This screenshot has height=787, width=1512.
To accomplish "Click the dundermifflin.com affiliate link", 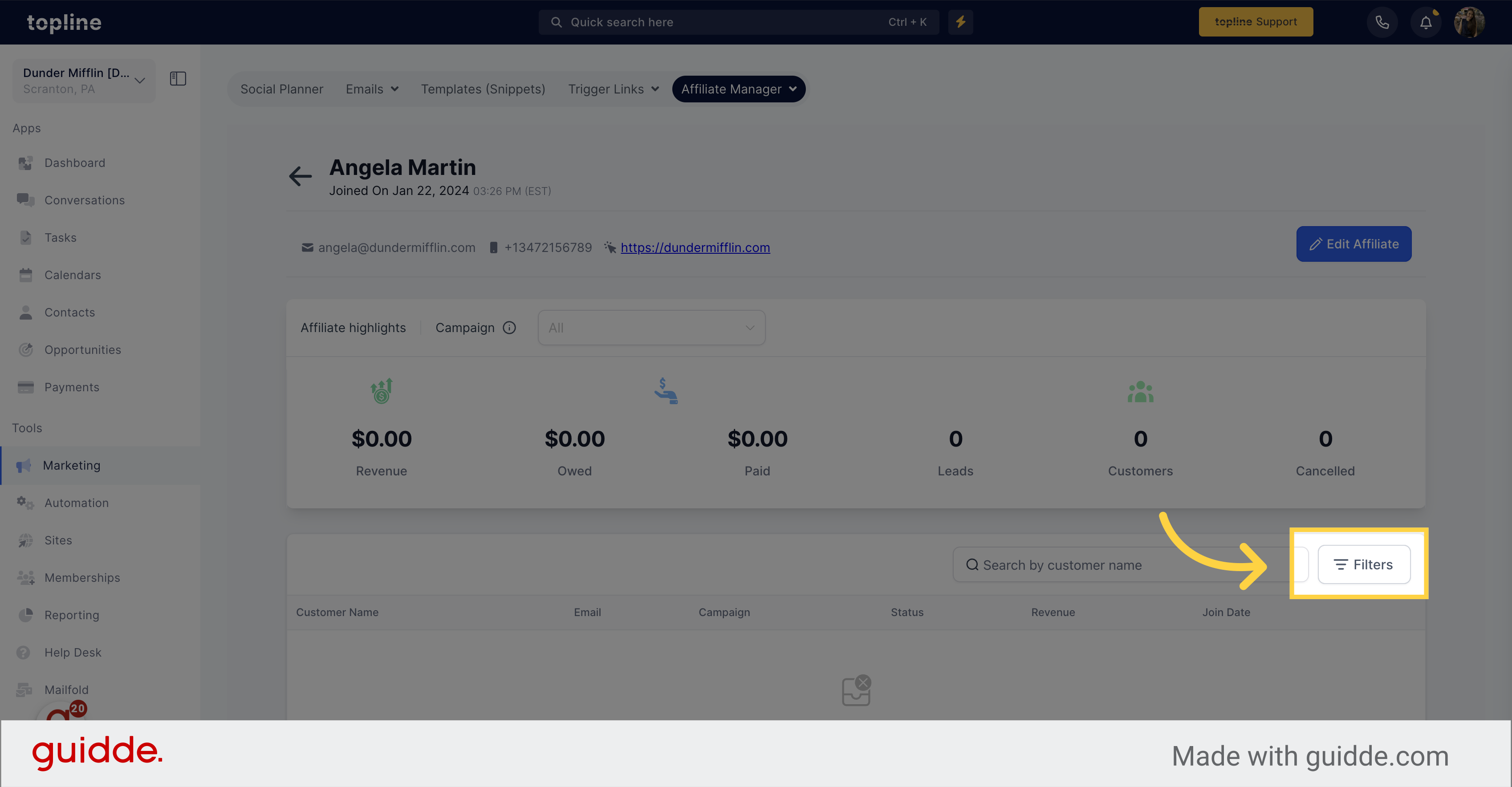I will 695,247.
